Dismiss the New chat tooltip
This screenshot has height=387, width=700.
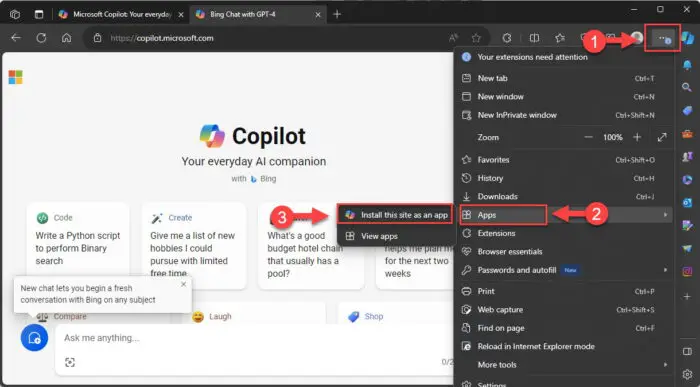coord(183,284)
